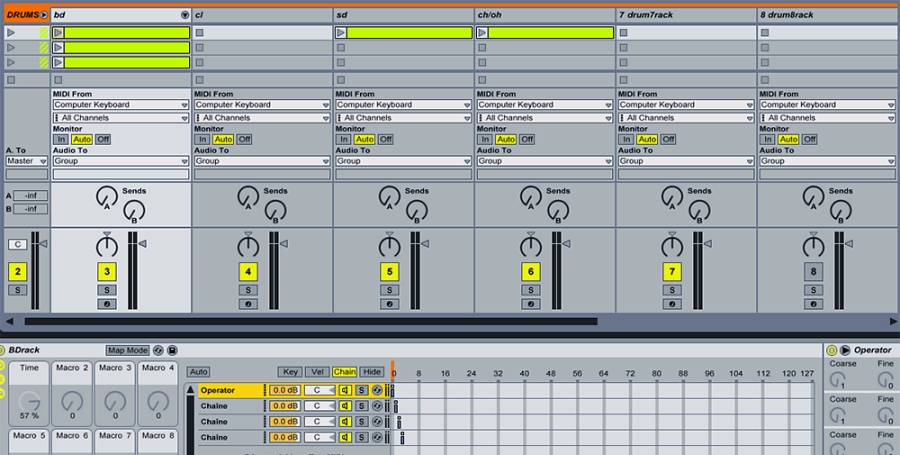Click the Operator chain speaker icon
The height and width of the screenshot is (455, 900).
coord(344,390)
